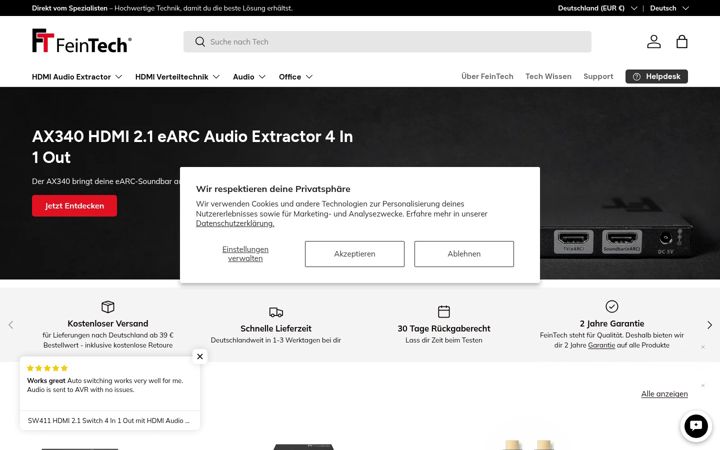Open Tech Wissen page

click(548, 76)
